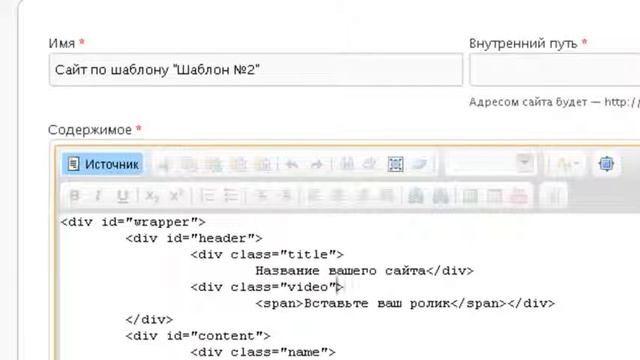
Task: Click the Maximize editor icon
Action: (x=607, y=164)
